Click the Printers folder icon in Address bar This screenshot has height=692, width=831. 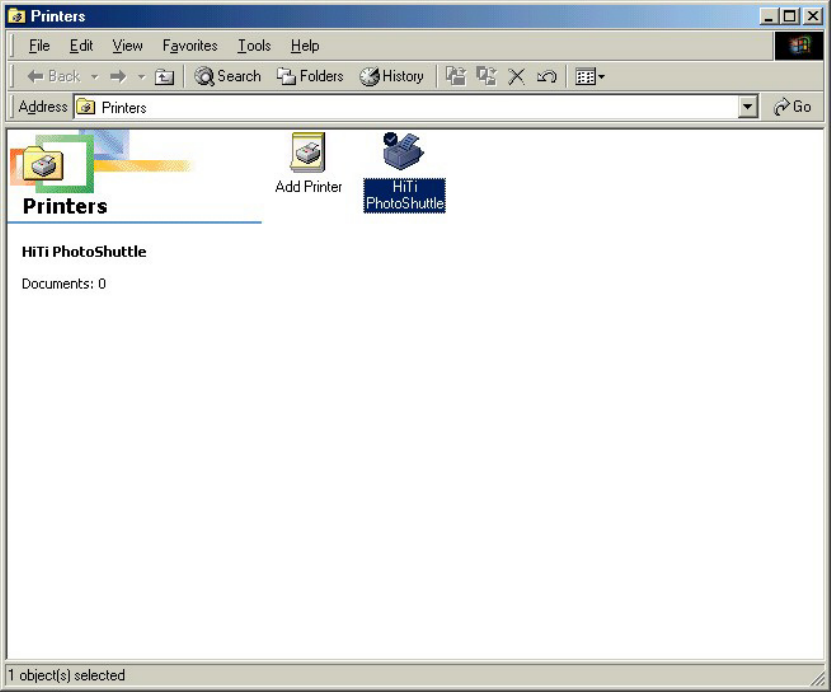86,108
